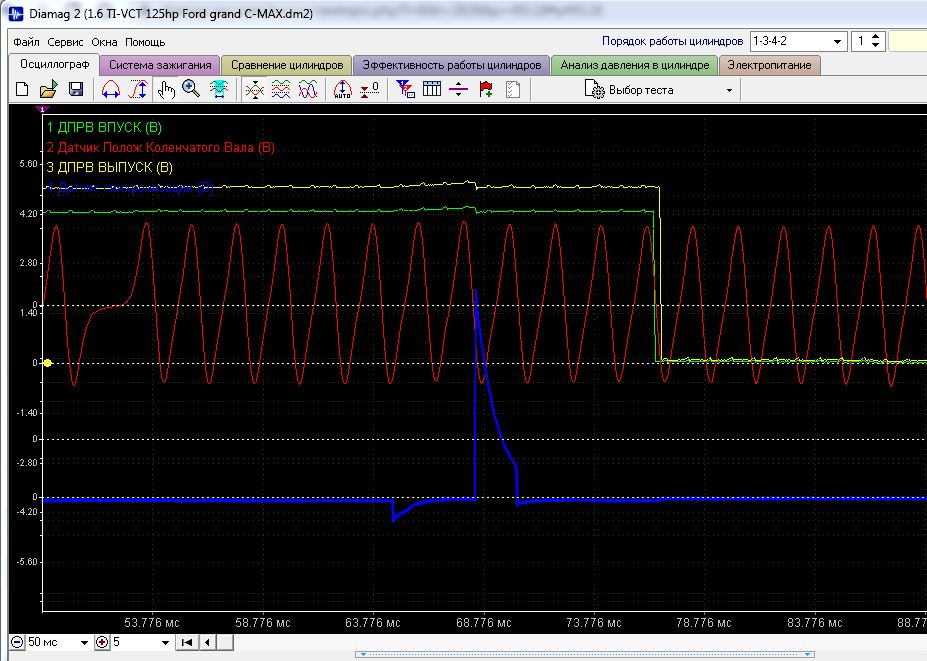Select the magnifier zoom tool
Viewport: 927px width, 661px height.
[x=191, y=89]
